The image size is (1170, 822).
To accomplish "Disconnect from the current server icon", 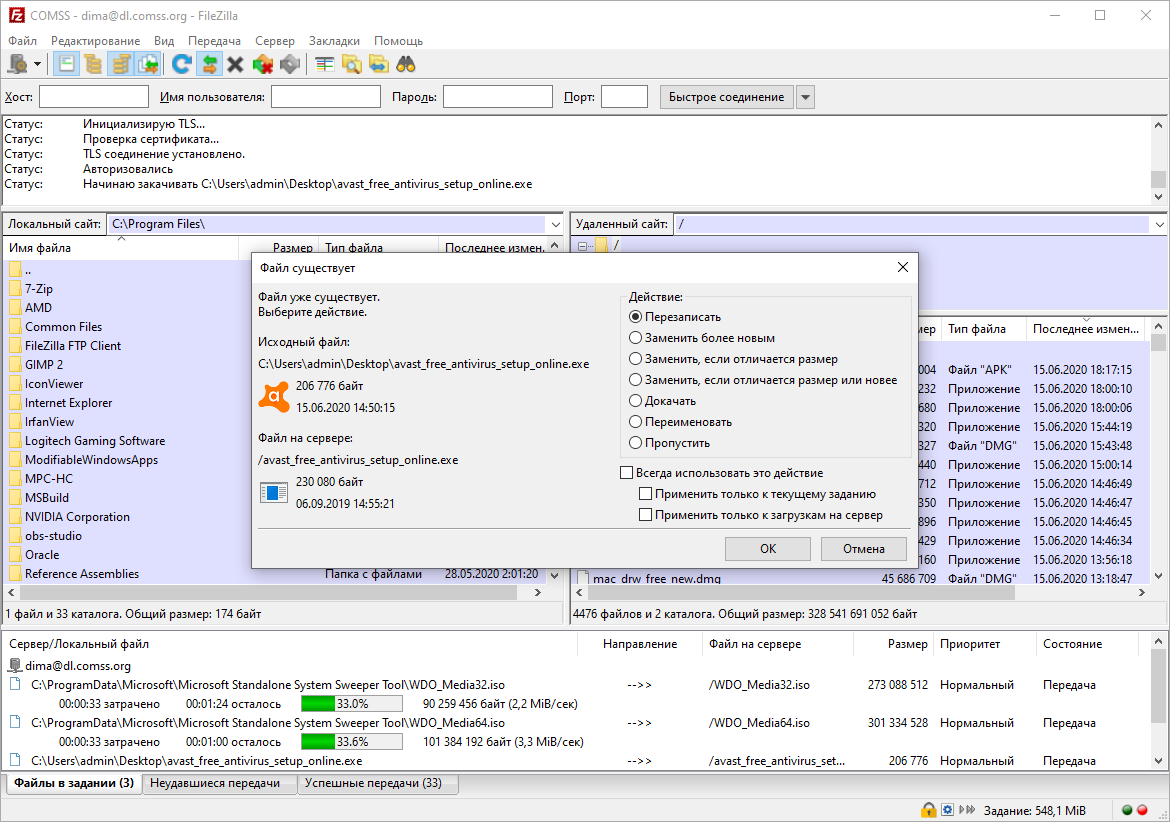I will [x=263, y=65].
